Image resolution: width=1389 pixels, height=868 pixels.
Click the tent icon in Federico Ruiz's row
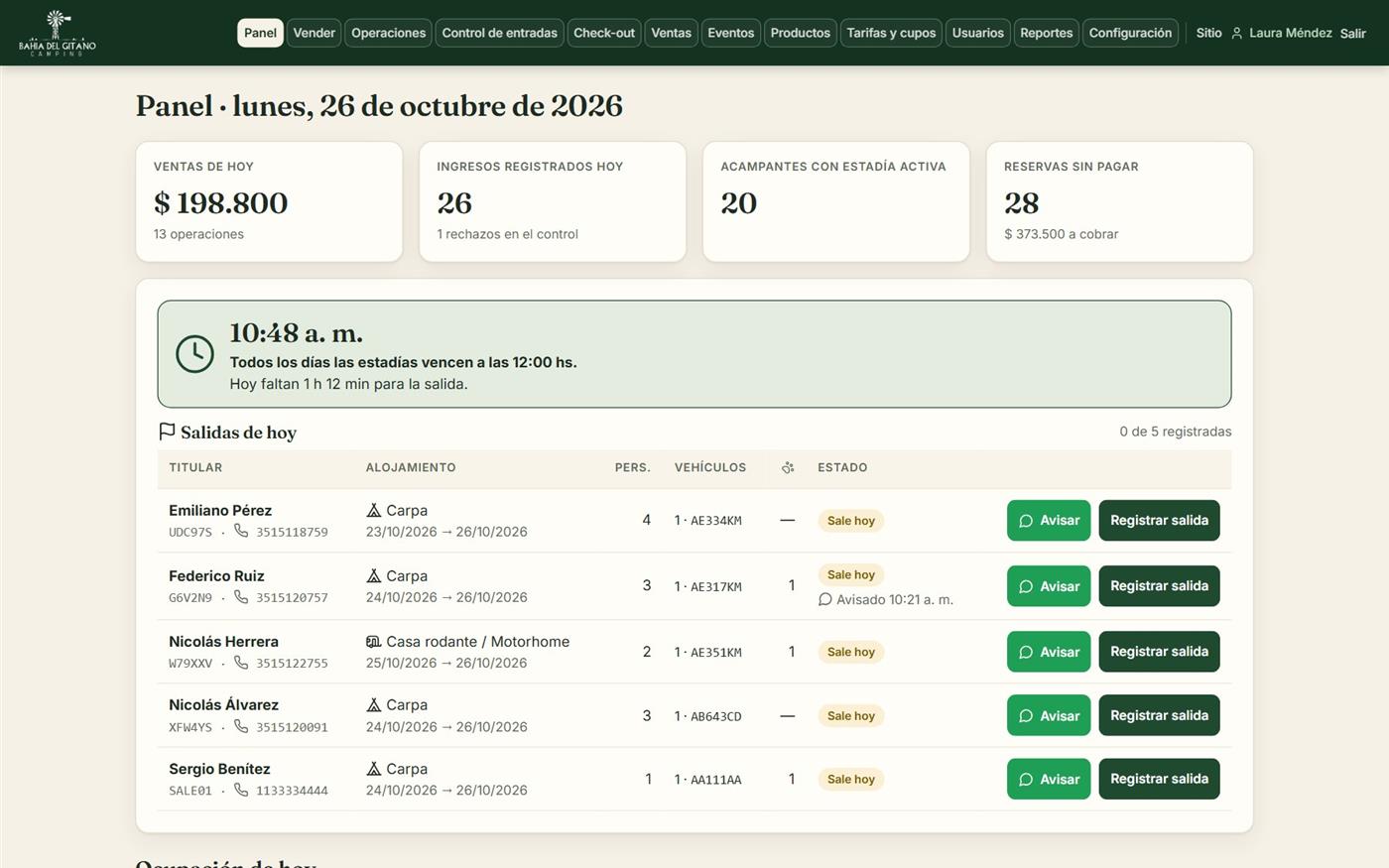[x=374, y=575]
